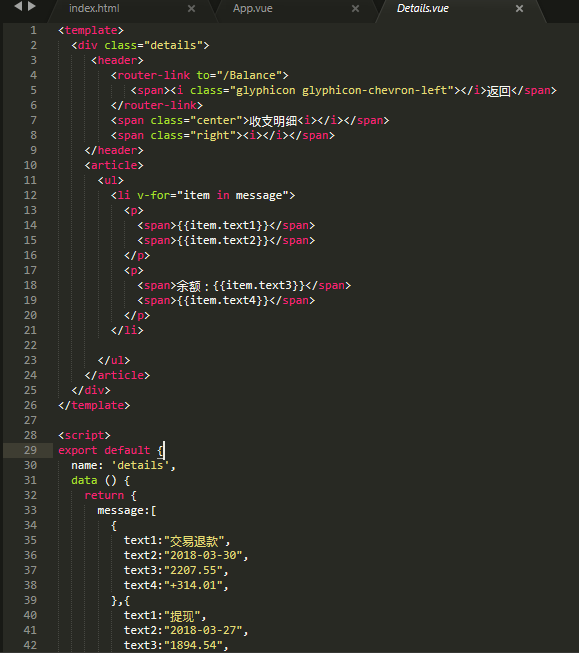Click line number 42 in the gutter
579x653 pixels.
[30, 645]
